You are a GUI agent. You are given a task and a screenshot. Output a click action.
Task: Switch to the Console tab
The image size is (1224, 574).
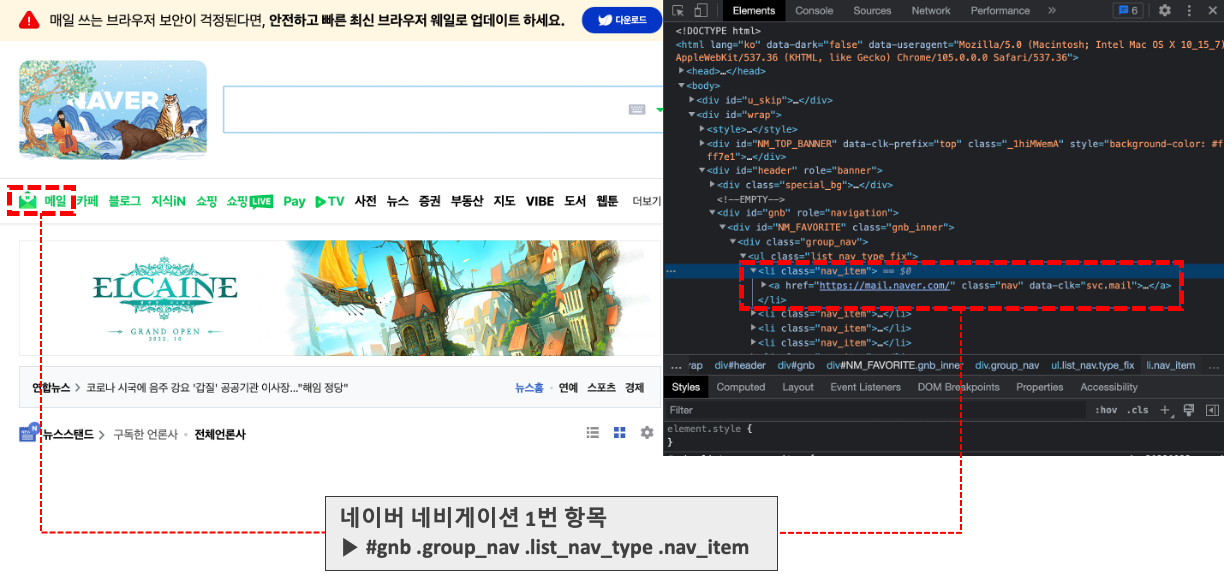pyautogui.click(x=814, y=11)
